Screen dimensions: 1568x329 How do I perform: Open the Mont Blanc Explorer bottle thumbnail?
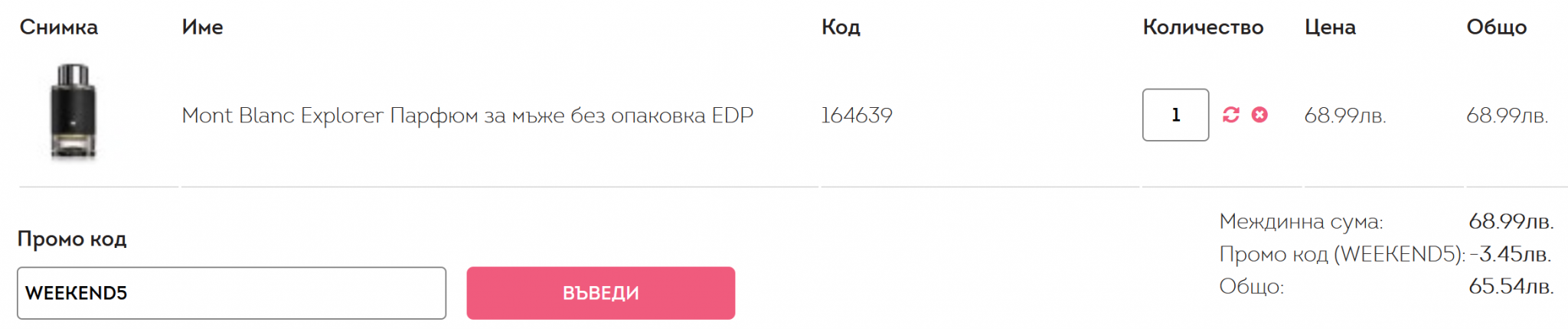[73, 112]
